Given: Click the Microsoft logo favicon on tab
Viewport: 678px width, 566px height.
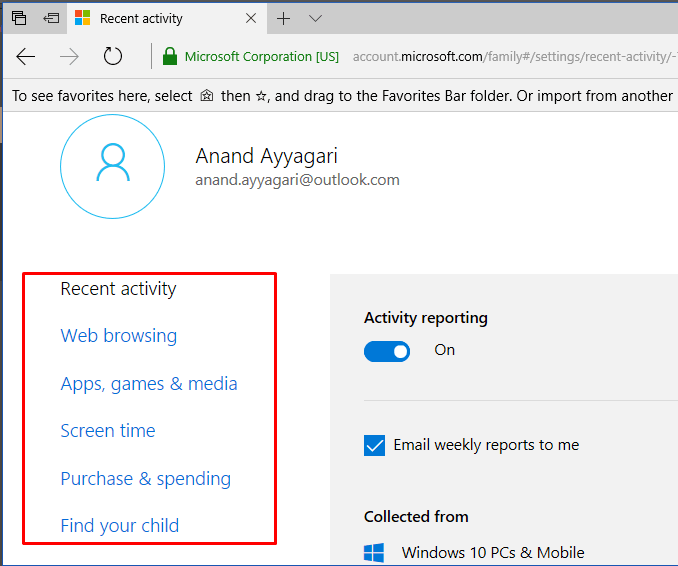Looking at the screenshot, I should (x=83, y=18).
